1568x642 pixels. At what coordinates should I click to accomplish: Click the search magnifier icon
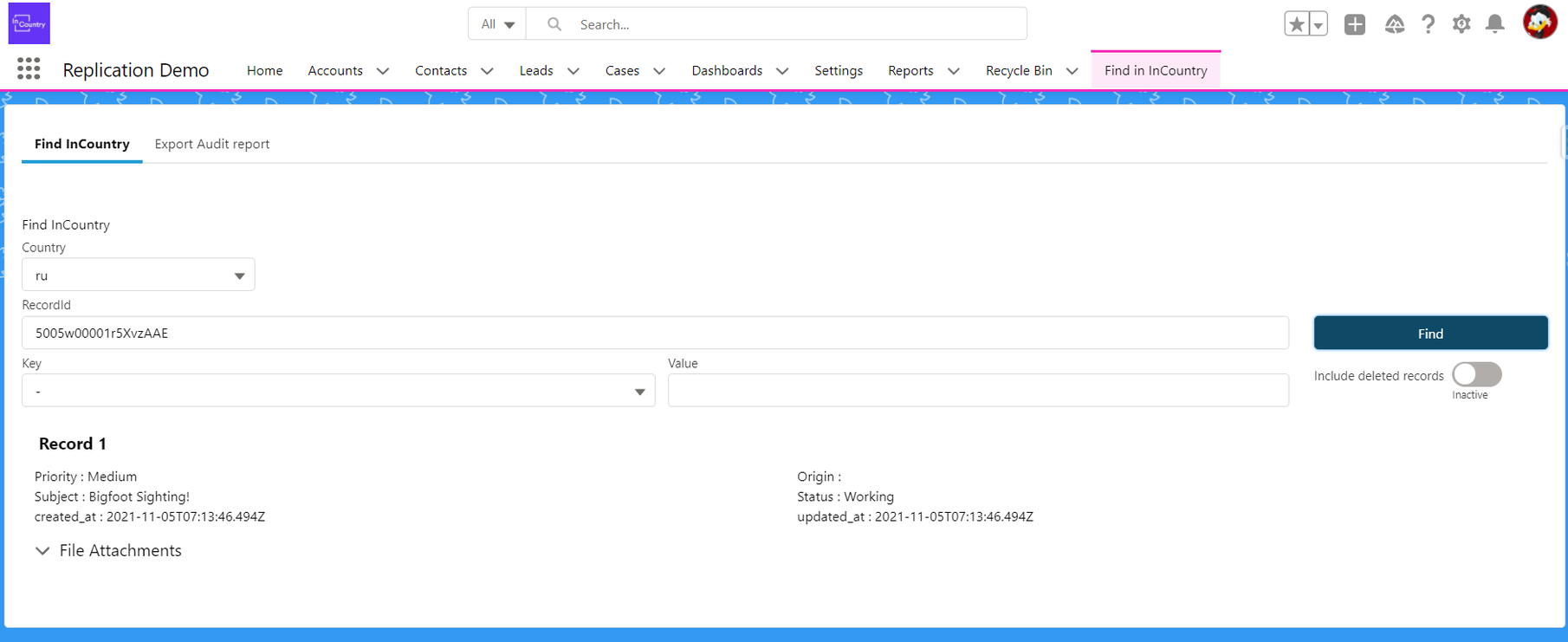click(x=554, y=24)
